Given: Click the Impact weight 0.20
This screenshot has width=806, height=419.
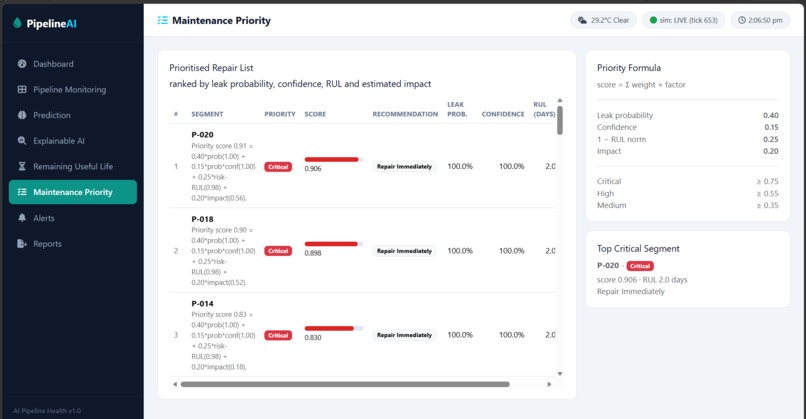Looking at the screenshot, I should [771, 151].
